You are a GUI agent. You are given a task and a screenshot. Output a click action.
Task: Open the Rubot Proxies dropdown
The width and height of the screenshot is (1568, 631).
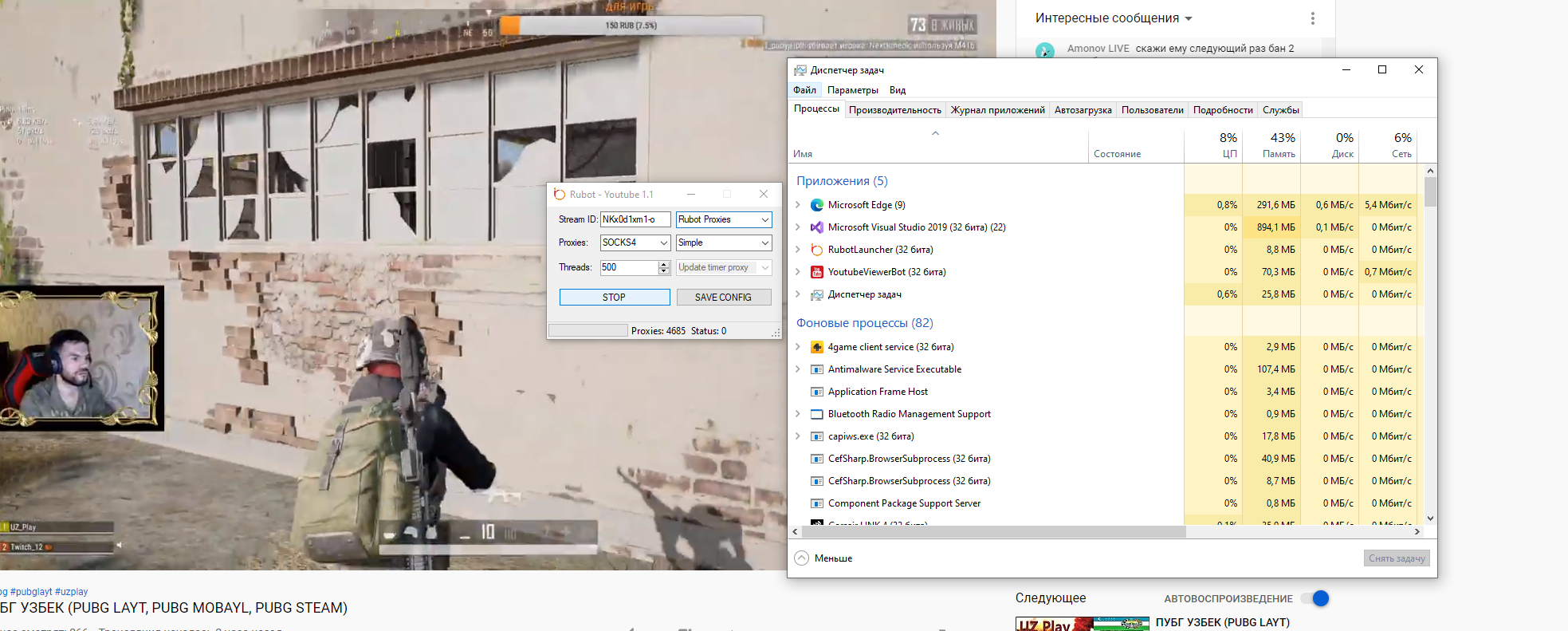tap(723, 219)
